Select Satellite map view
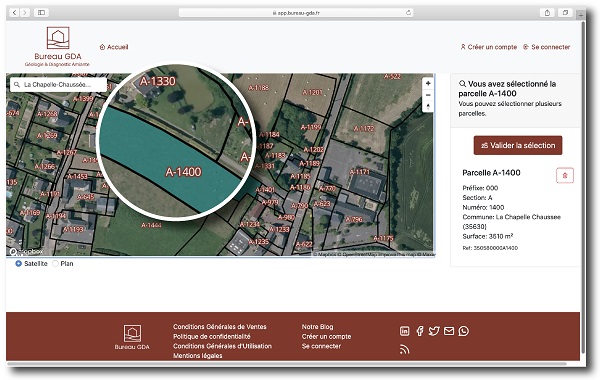Image resolution: width=600 pixels, height=380 pixels. point(18,264)
